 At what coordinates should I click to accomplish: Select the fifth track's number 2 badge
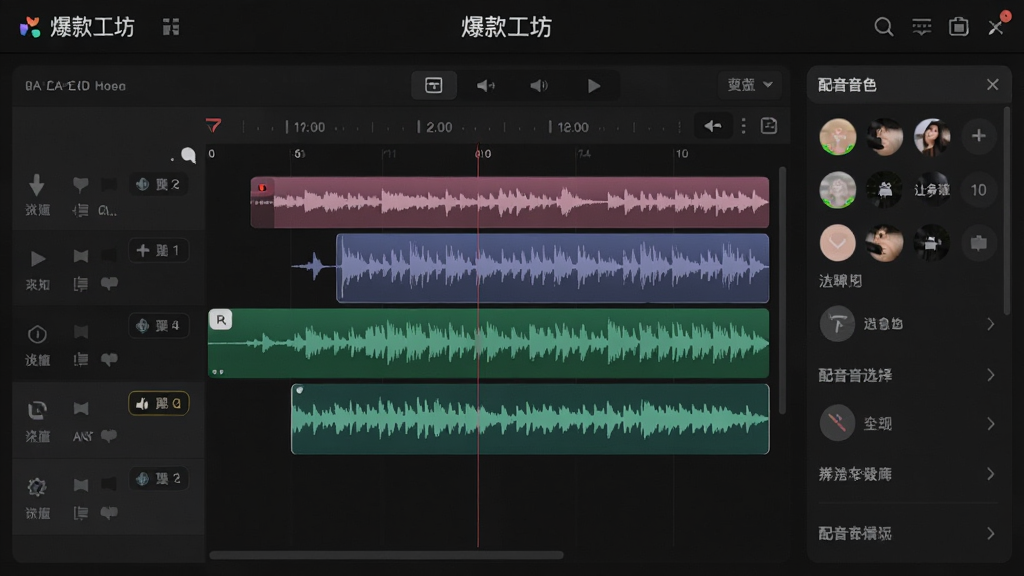[159, 479]
